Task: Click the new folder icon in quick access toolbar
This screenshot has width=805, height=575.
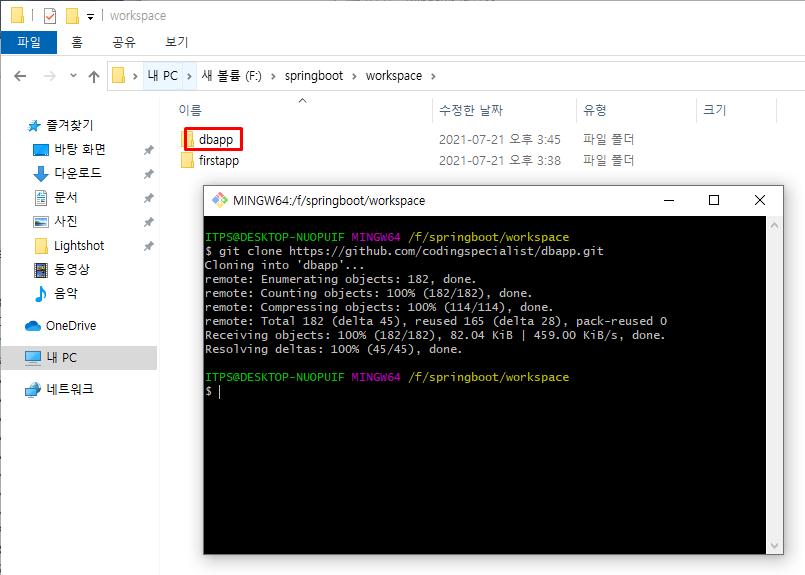Action: pos(72,16)
